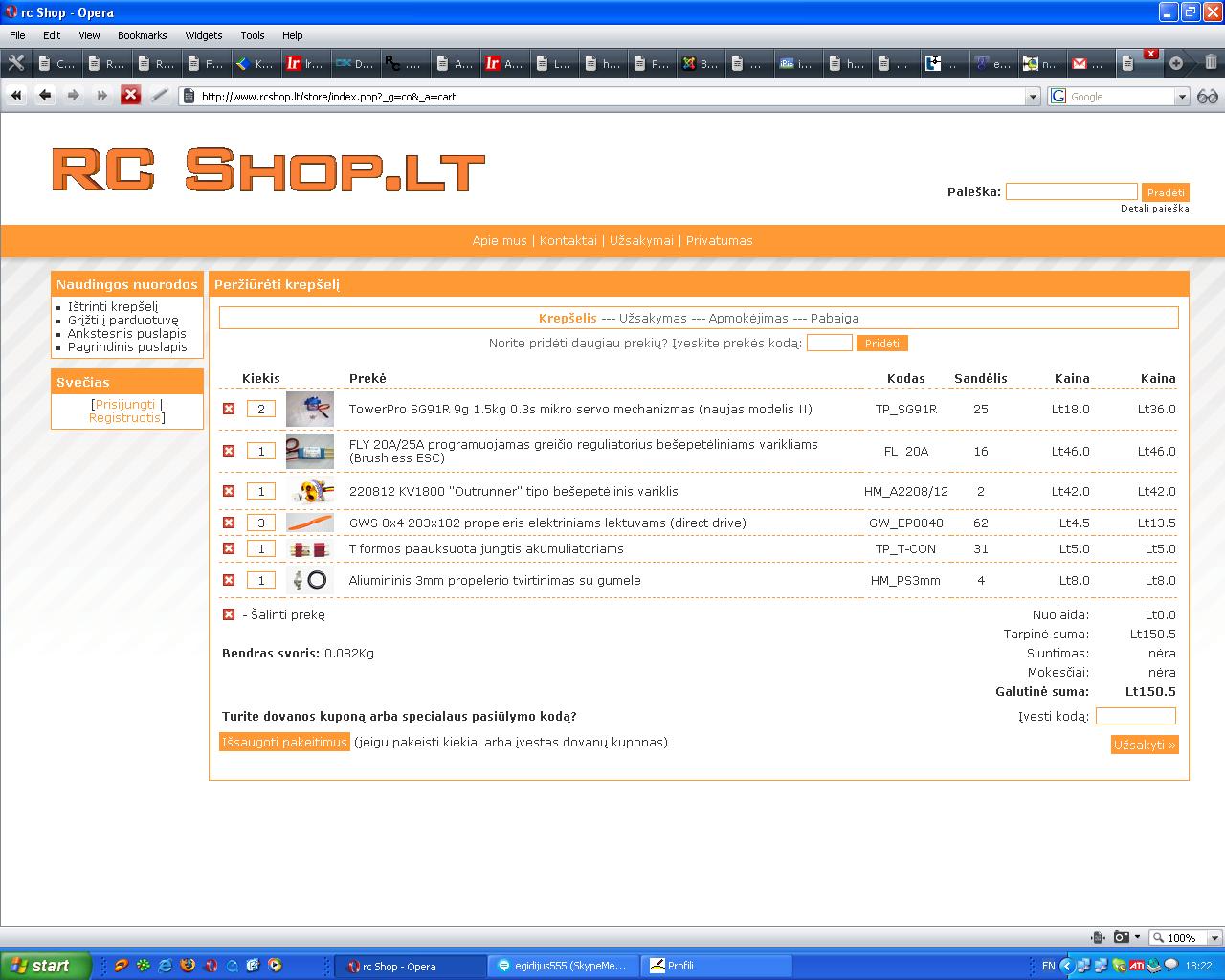The height and width of the screenshot is (980, 1225).
Task: Click the coupon code input field
Action: [x=1135, y=716]
